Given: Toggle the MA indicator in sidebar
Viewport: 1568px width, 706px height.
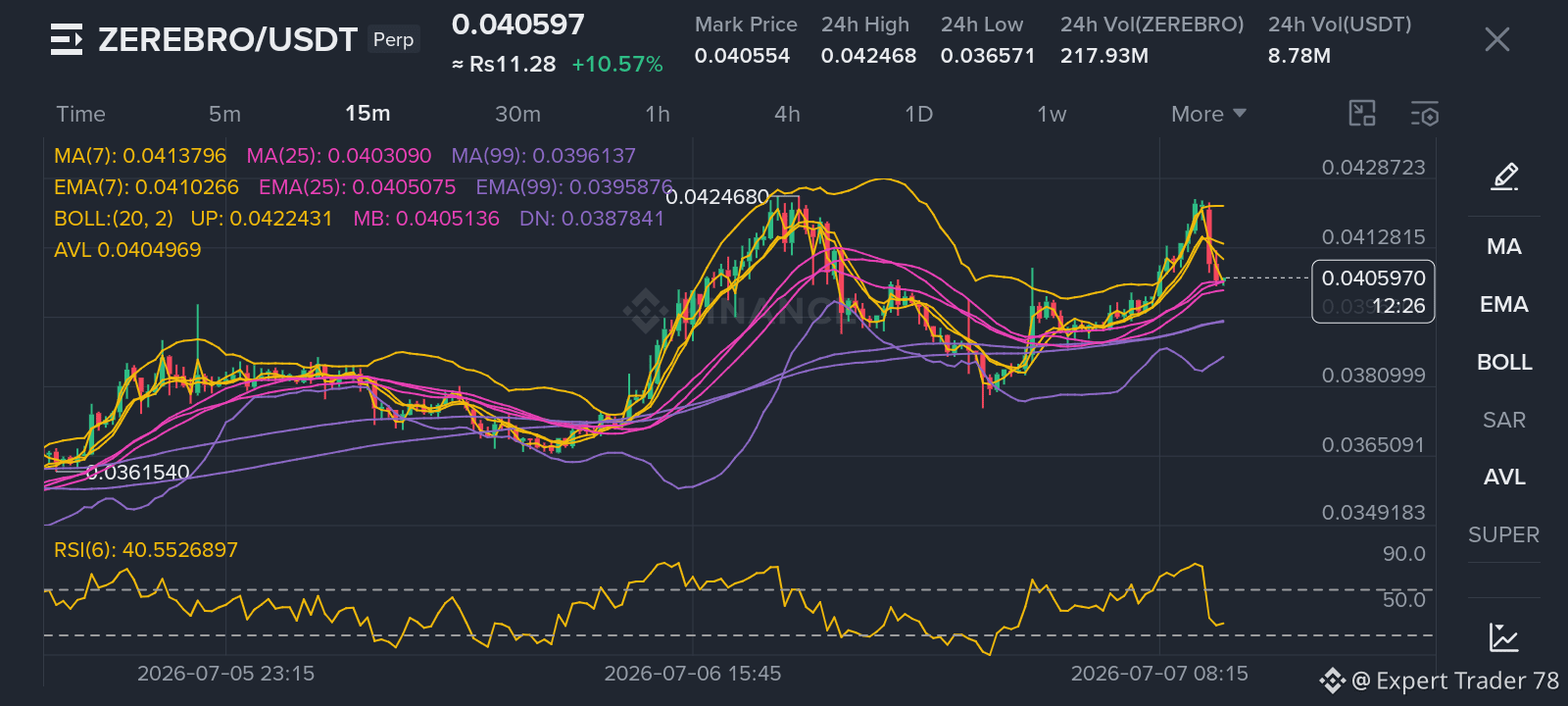Looking at the screenshot, I should pyautogui.click(x=1504, y=246).
